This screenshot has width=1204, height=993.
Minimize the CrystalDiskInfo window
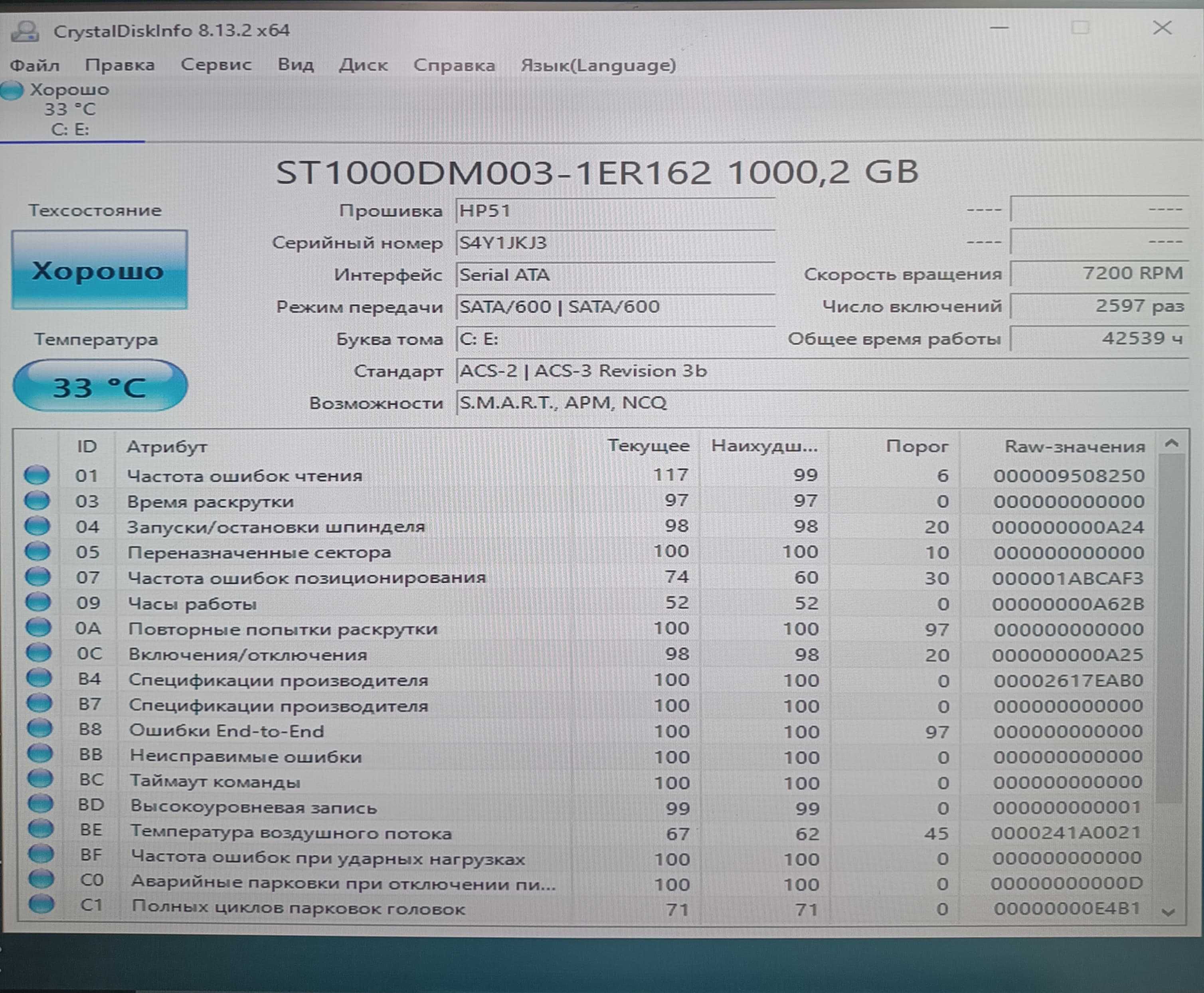(x=999, y=28)
